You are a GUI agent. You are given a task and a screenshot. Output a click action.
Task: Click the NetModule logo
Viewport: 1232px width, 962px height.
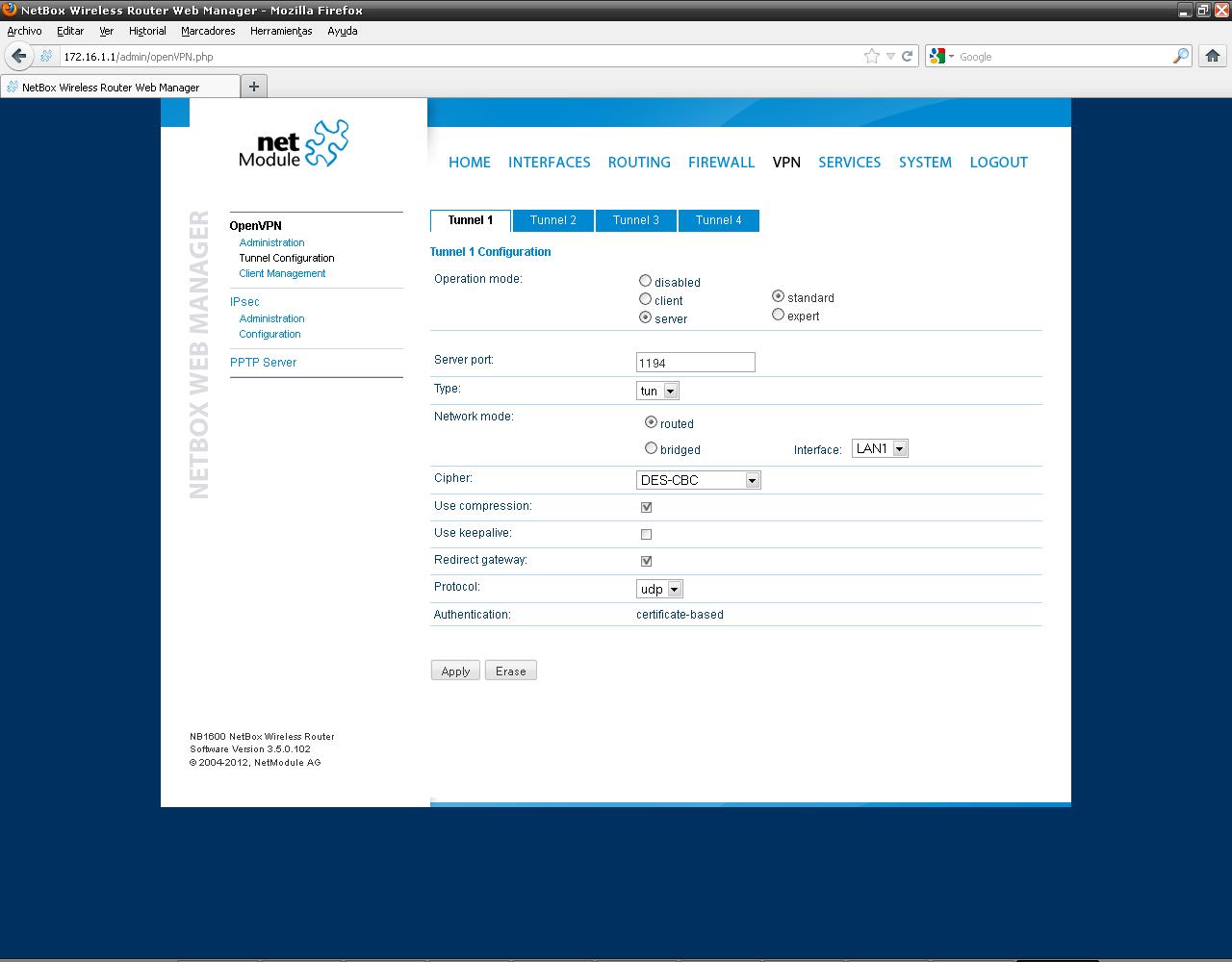click(x=294, y=144)
